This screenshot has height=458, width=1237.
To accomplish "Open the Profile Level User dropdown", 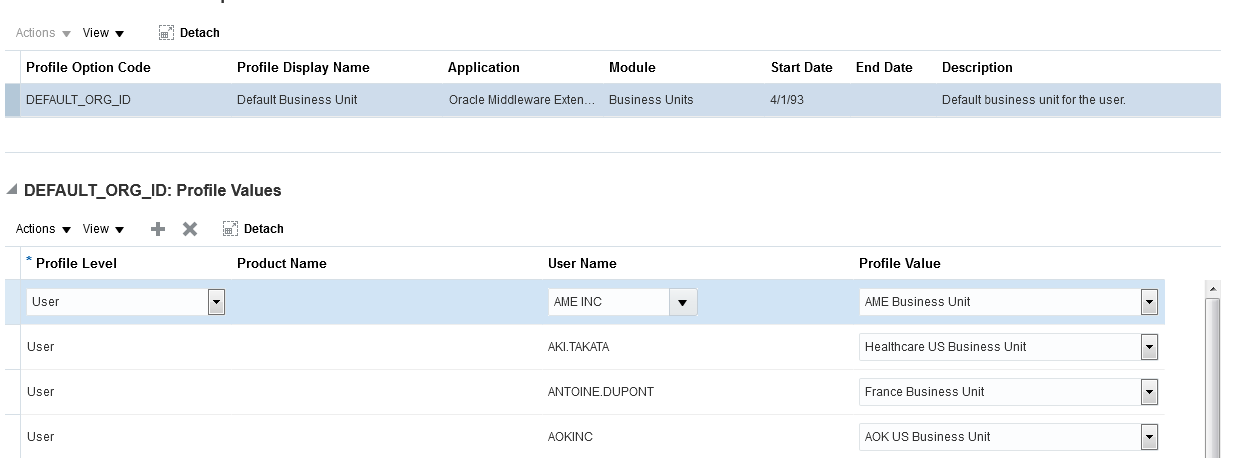I will pos(216,302).
